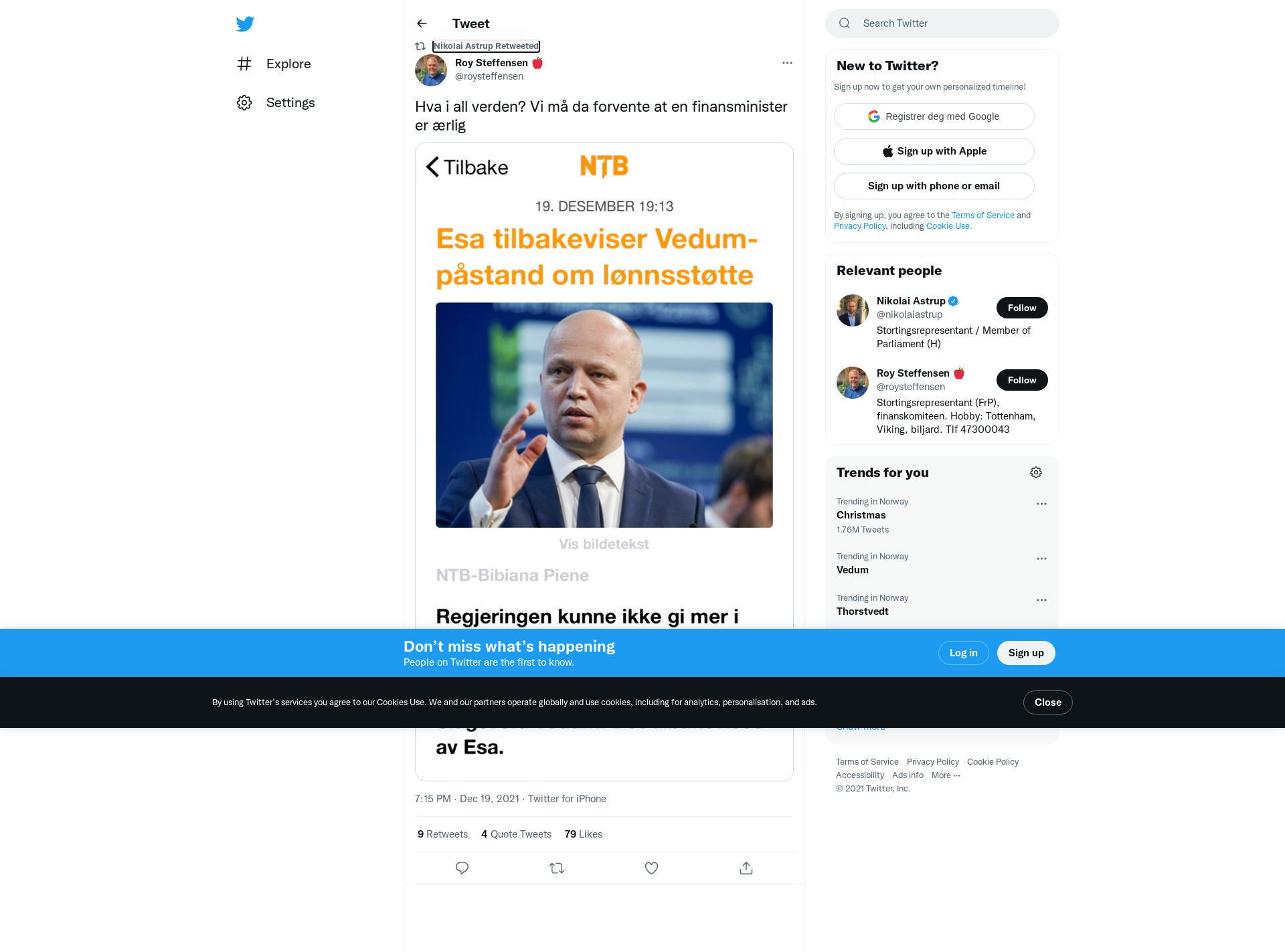Click the reply speech bubble icon
The height and width of the screenshot is (952, 1285).
(462, 868)
